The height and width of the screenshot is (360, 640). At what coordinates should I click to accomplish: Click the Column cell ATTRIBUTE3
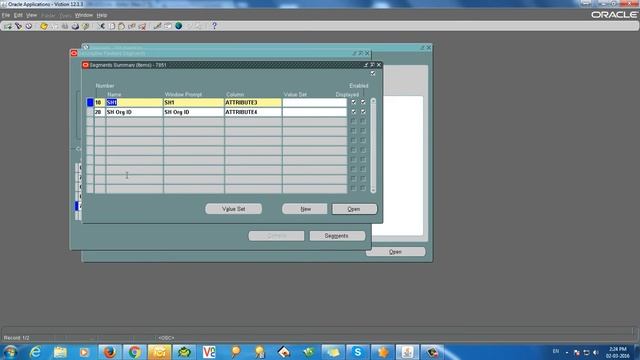coord(253,102)
